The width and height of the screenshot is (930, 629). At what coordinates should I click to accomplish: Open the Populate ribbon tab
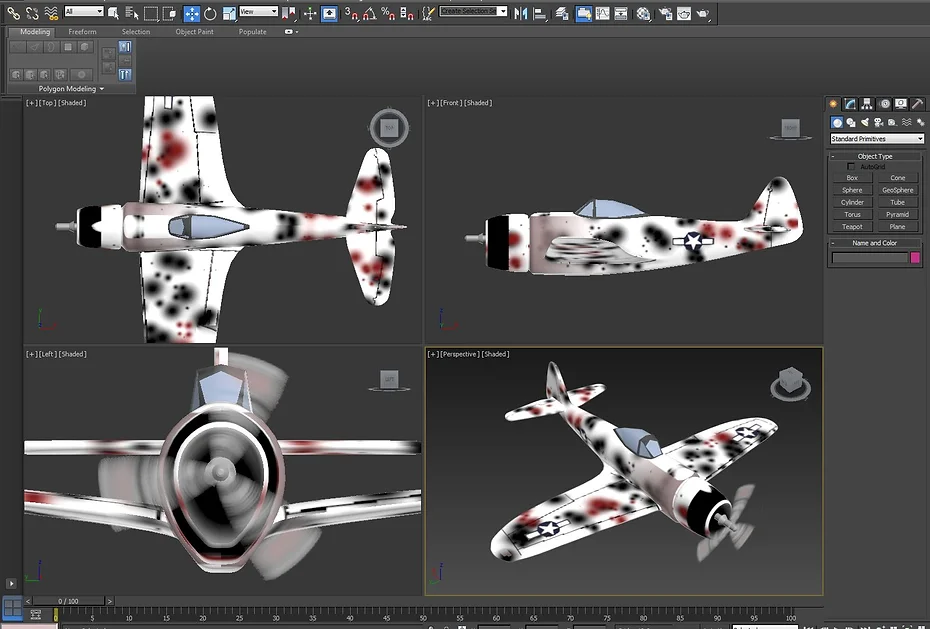pos(252,31)
